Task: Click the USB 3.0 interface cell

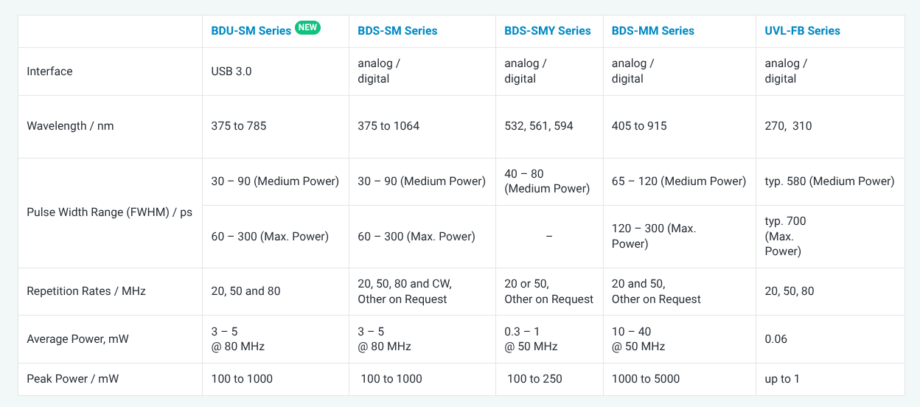Action: 232,72
